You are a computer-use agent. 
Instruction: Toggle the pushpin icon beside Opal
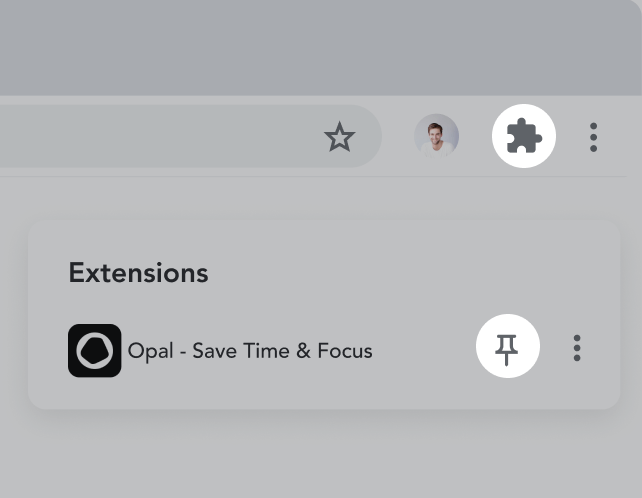point(507,347)
